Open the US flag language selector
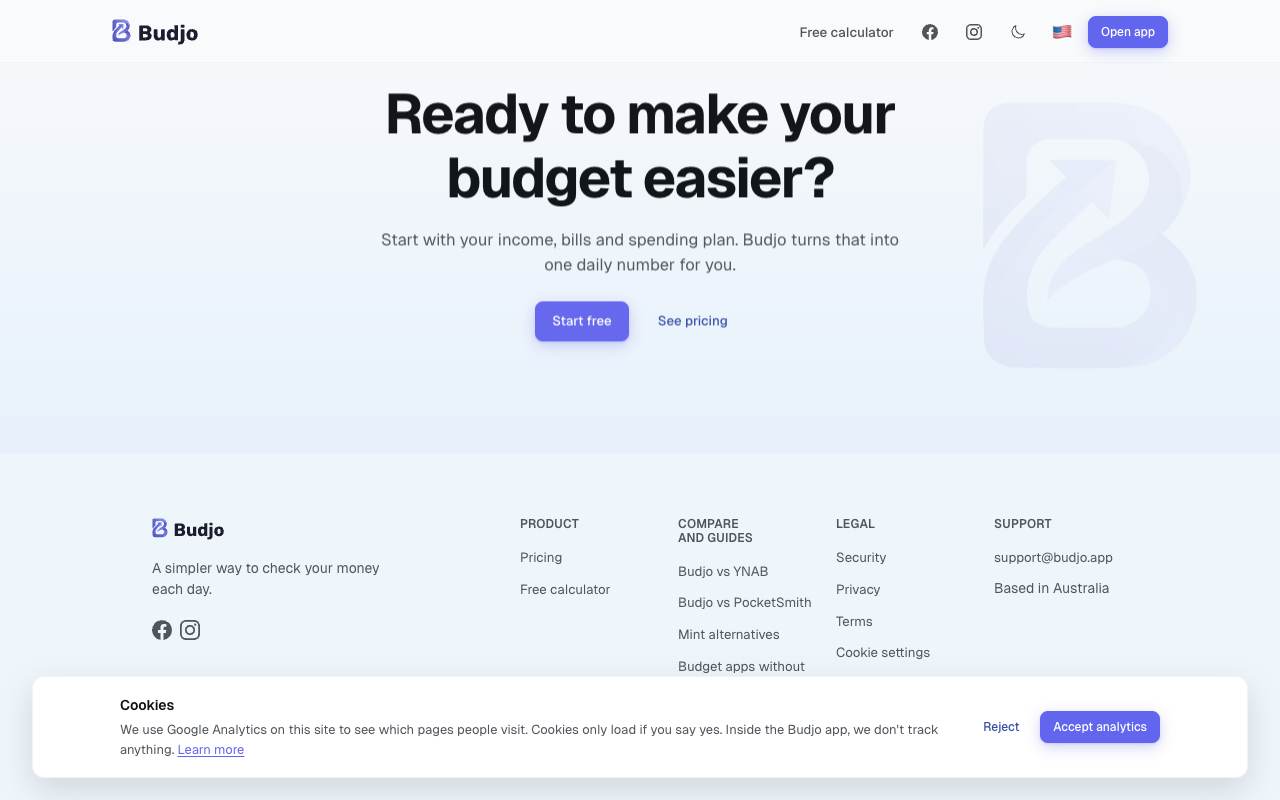1280x800 pixels. click(x=1062, y=32)
